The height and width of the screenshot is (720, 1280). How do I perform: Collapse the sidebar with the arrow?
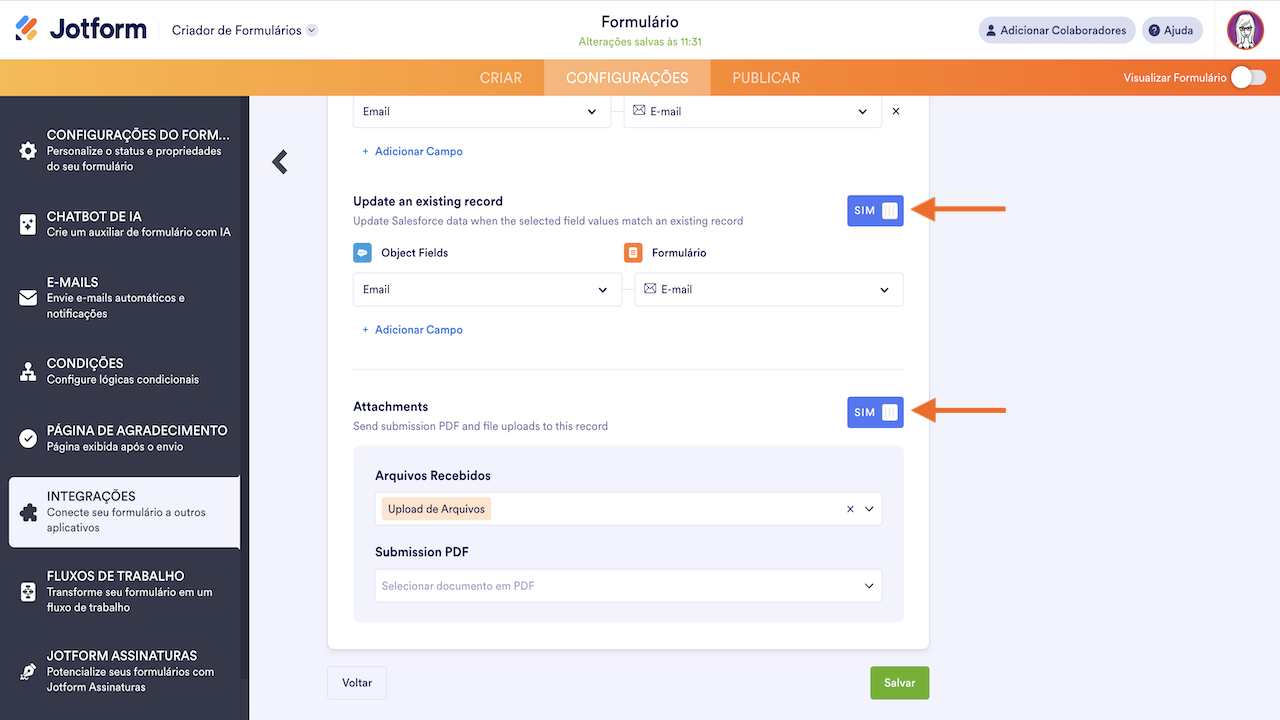(278, 161)
